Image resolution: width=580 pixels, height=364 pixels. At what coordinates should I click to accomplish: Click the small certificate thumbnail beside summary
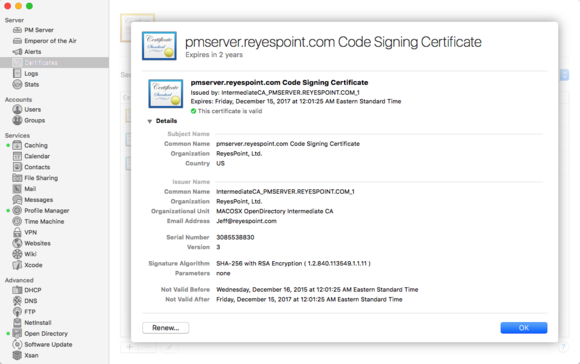[166, 94]
